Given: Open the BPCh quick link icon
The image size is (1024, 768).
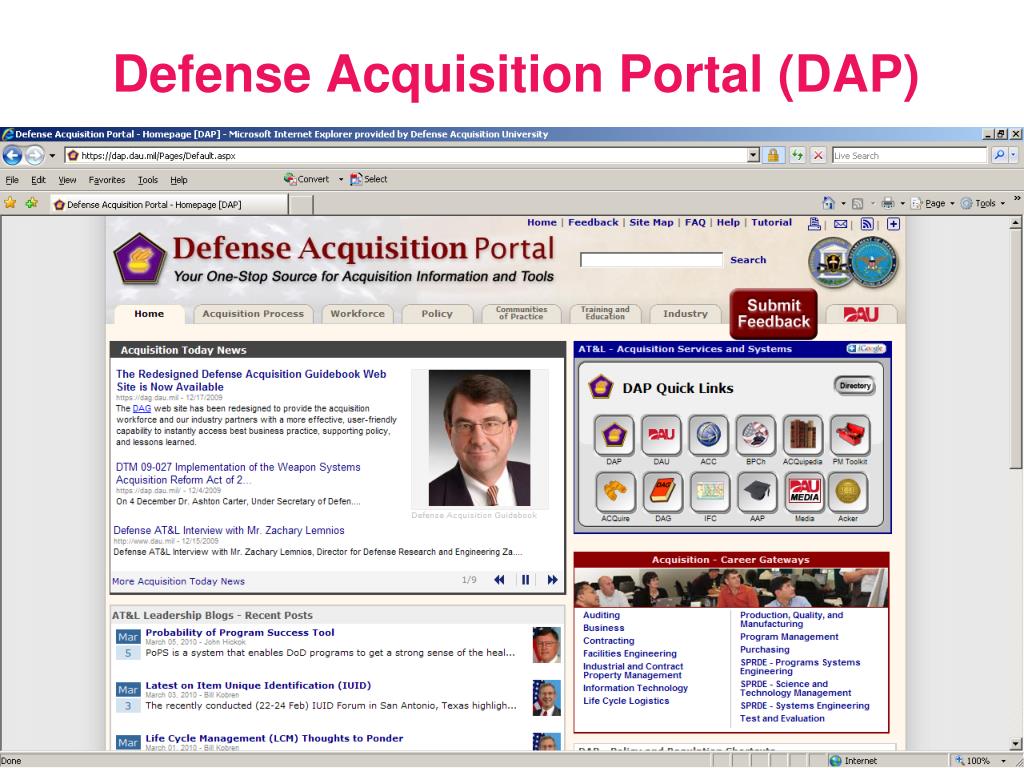Looking at the screenshot, I should 756,435.
